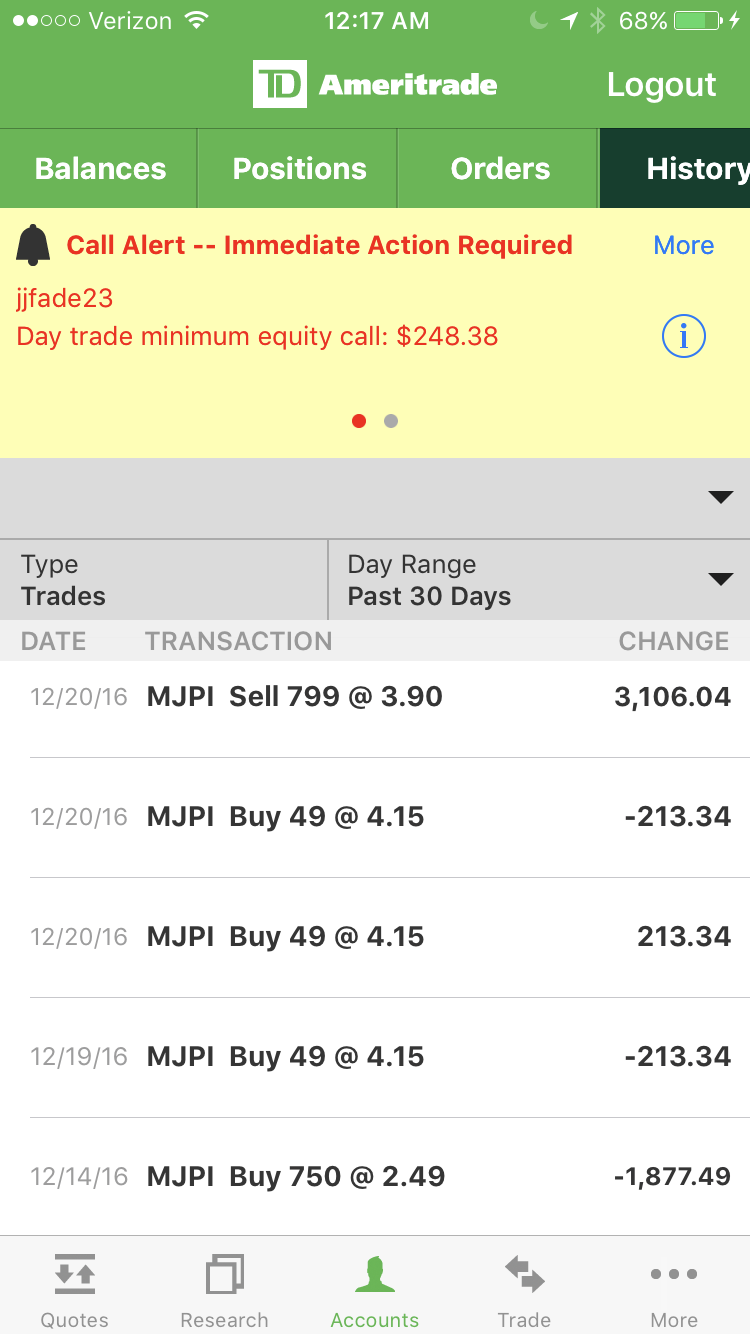
Task: Tap the call alert bell icon
Action: click(x=33, y=245)
